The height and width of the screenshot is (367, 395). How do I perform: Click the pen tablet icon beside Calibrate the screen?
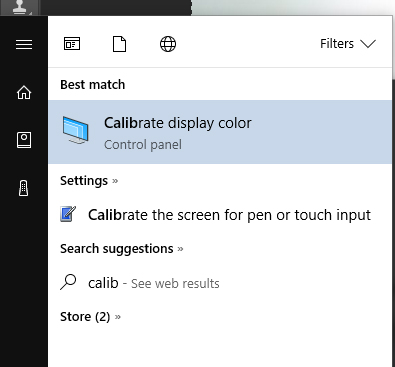(x=68, y=214)
